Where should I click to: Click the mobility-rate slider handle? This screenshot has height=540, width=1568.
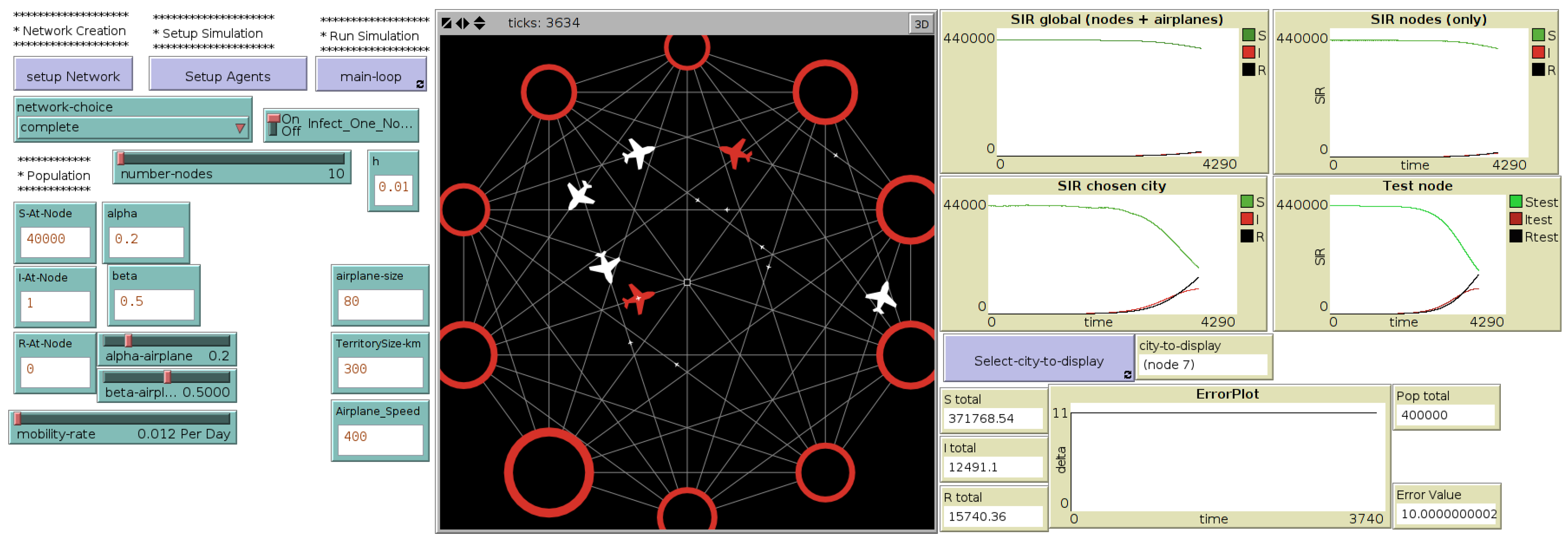point(18,418)
